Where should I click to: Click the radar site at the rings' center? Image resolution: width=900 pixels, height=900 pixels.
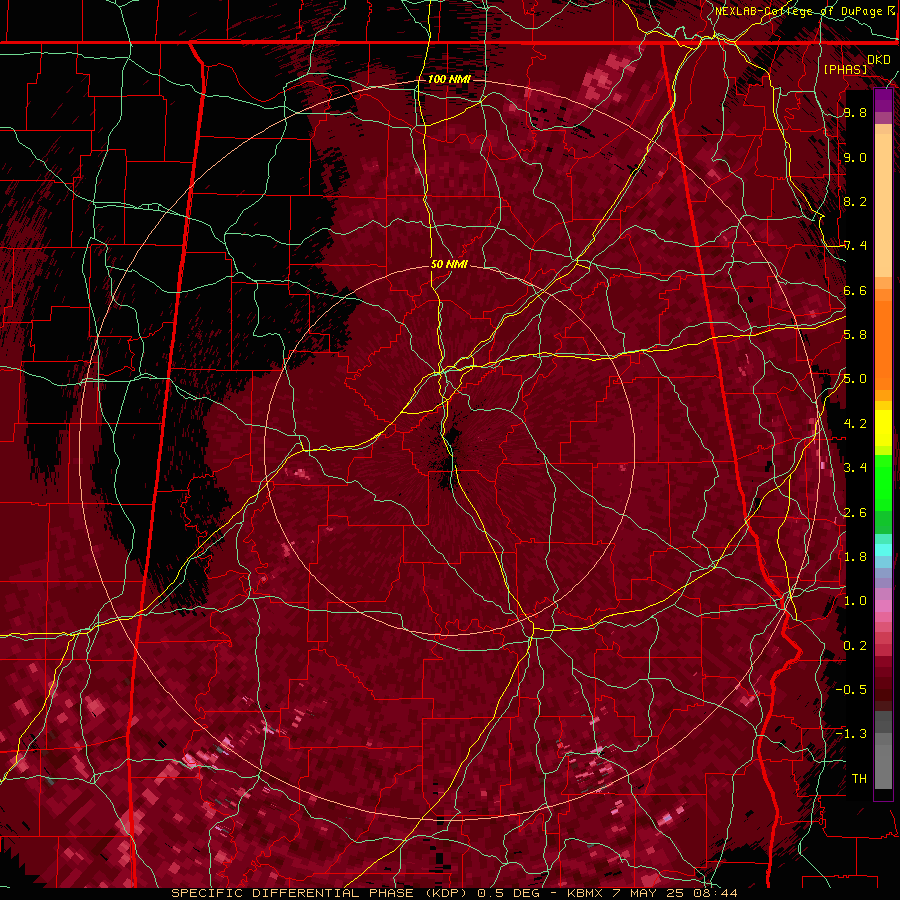[x=449, y=449]
